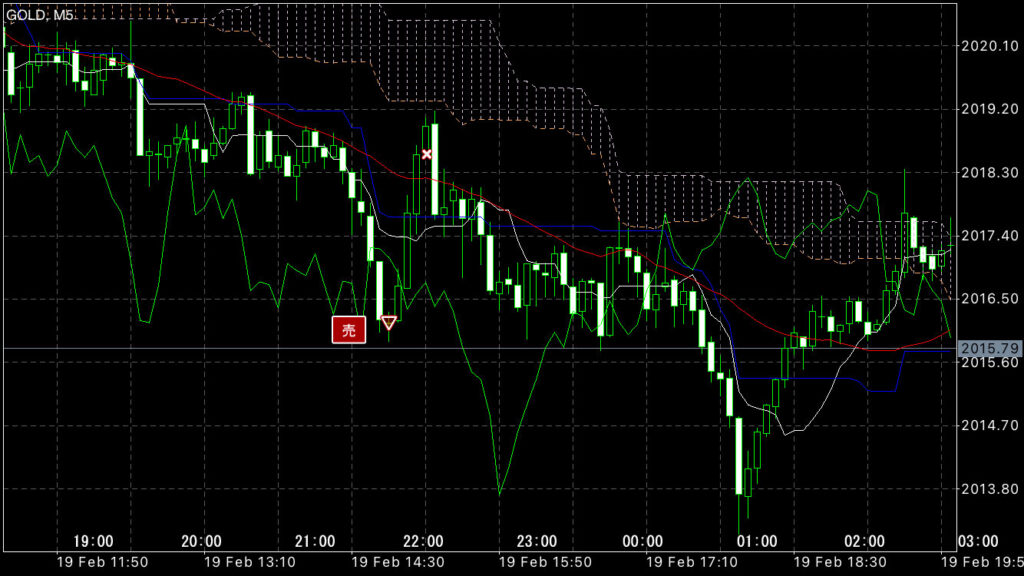The image size is (1024, 576).
Task: Click price scale value 2014.70
Action: pyautogui.click(x=989, y=425)
